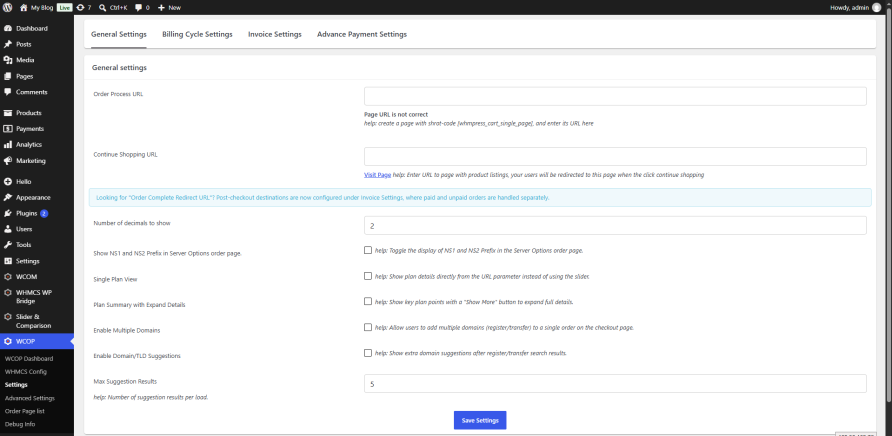Click the Order Complete Redirect URL notice
This screenshot has height=436, width=892.
480,198
